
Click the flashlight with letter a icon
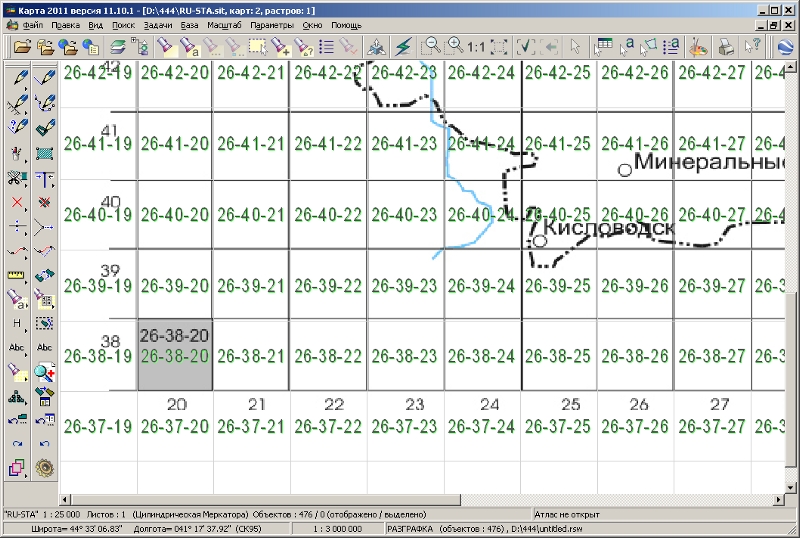[x=188, y=47]
